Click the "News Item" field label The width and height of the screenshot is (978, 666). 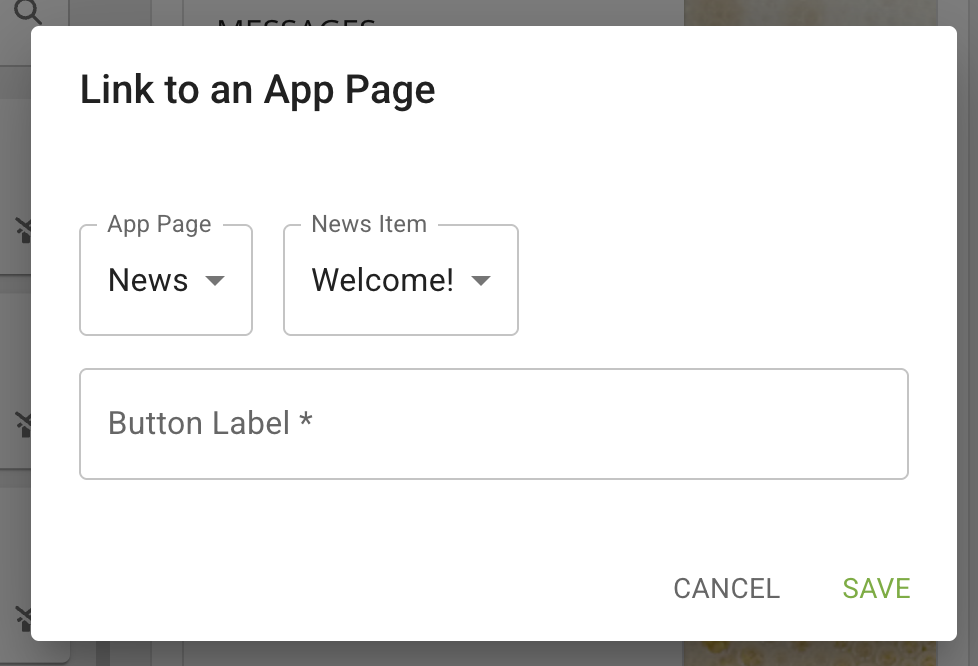pos(369,224)
